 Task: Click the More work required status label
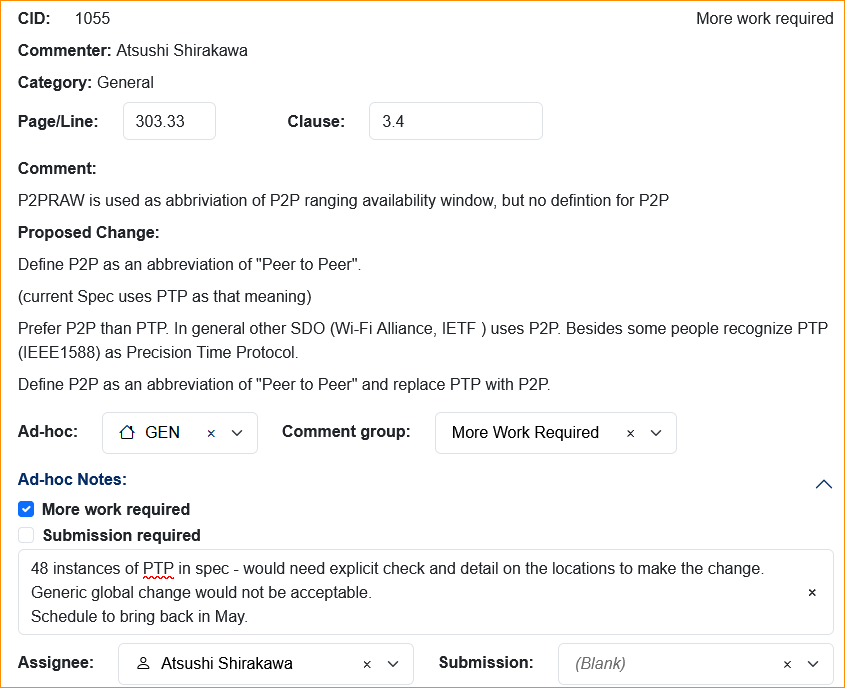pos(764,18)
